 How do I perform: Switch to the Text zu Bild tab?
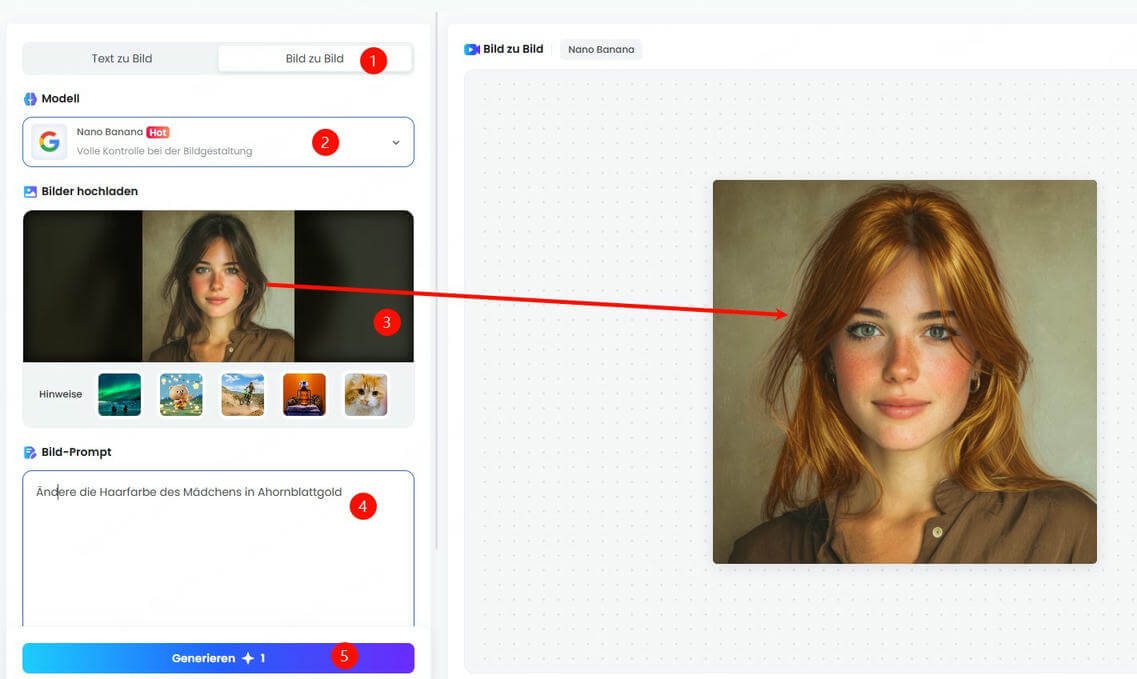[120, 58]
